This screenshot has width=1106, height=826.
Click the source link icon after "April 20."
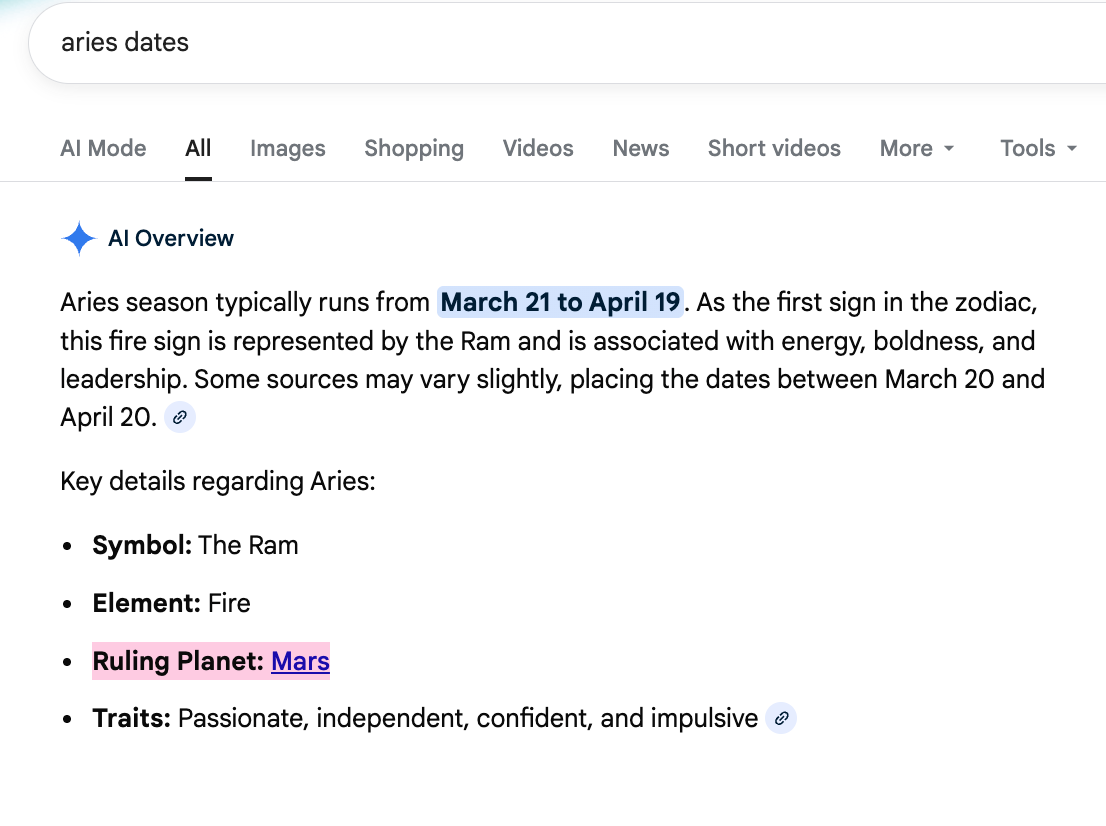point(180,418)
